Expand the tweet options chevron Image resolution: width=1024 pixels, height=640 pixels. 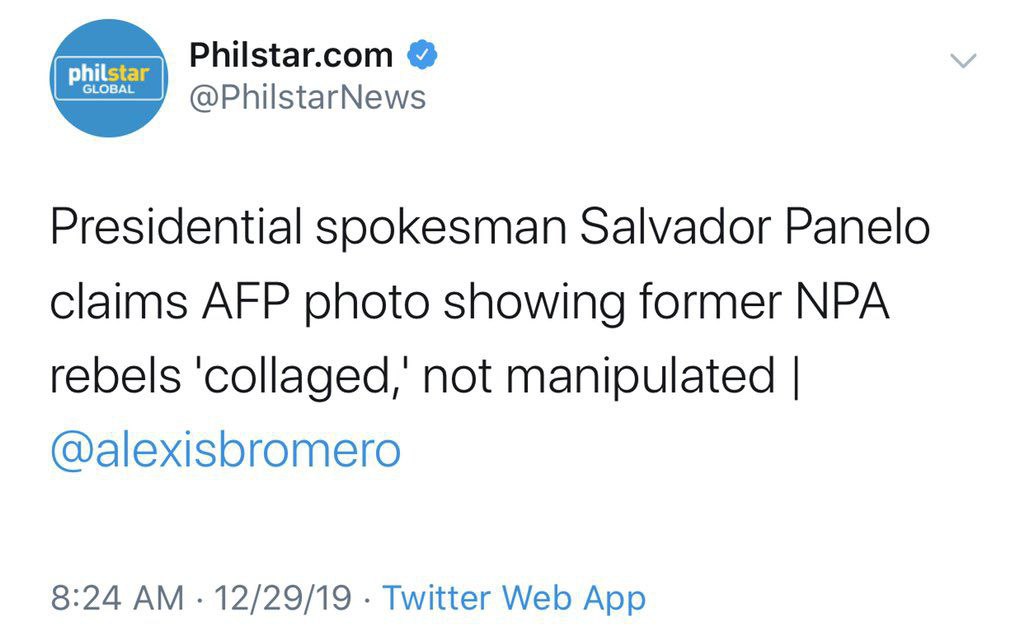point(963,61)
